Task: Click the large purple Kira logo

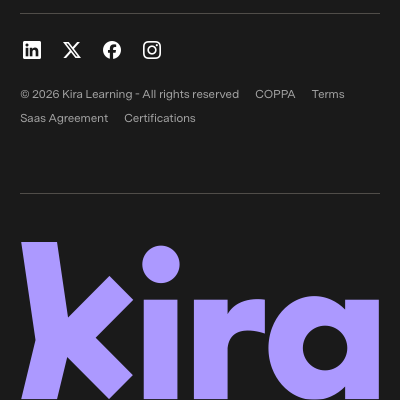Action: point(200,320)
